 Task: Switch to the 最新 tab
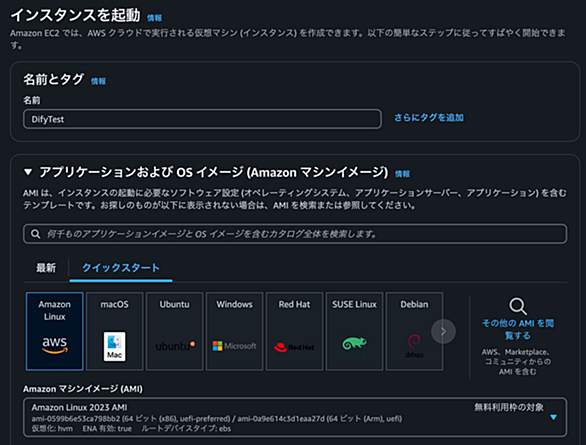click(46, 268)
